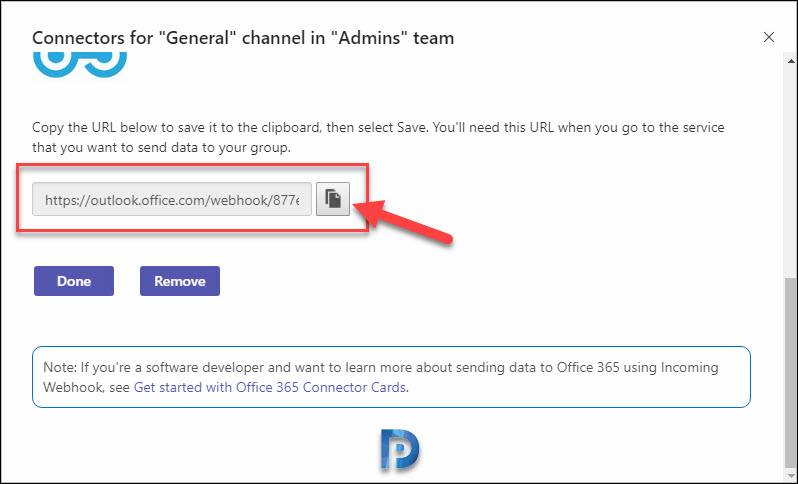Click the Incoming Webhook connector logo
Viewport: 798px width, 484px height.
click(x=80, y=65)
